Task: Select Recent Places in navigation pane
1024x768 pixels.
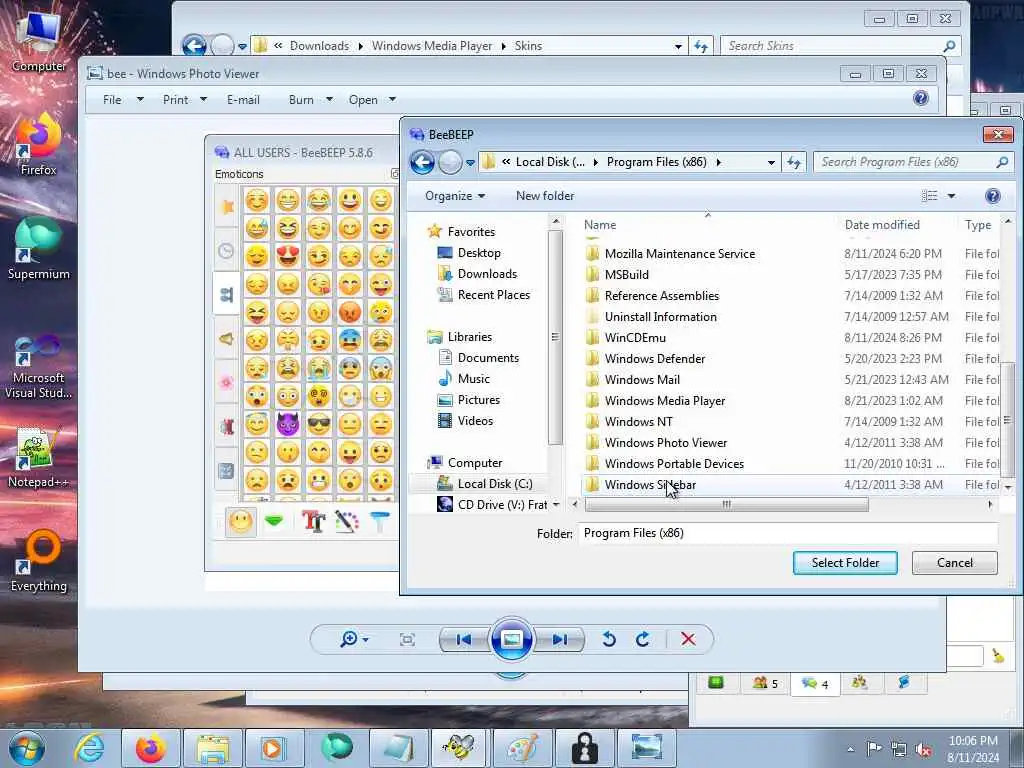Action: [493, 295]
